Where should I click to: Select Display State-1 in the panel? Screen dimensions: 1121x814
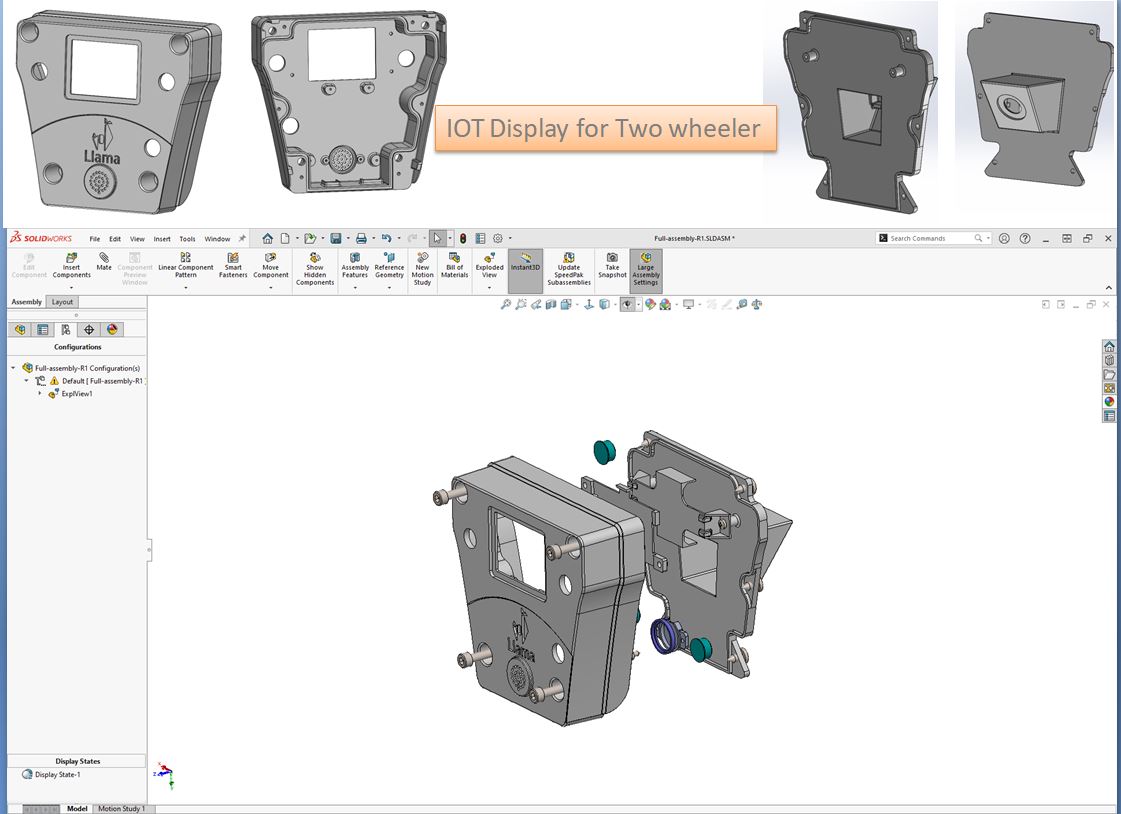tap(57, 774)
